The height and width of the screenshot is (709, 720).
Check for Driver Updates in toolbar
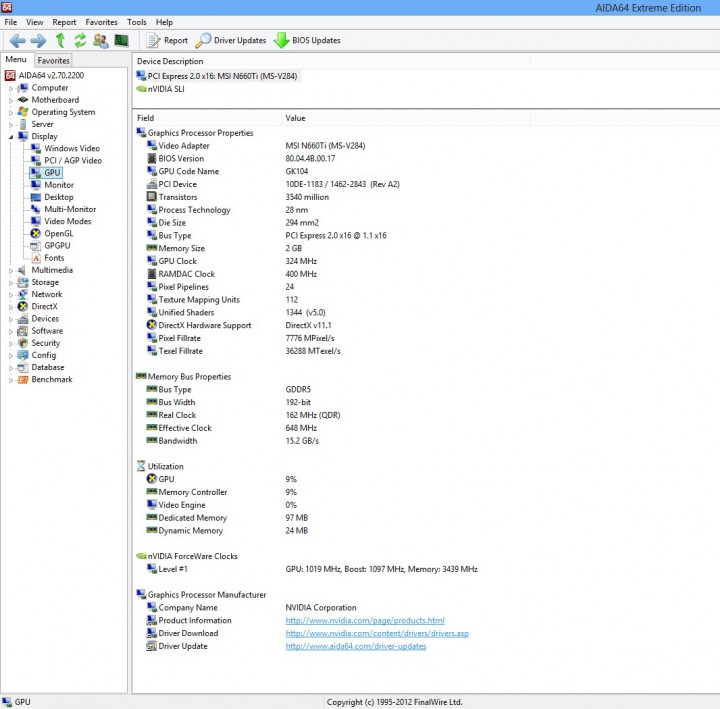[x=231, y=40]
